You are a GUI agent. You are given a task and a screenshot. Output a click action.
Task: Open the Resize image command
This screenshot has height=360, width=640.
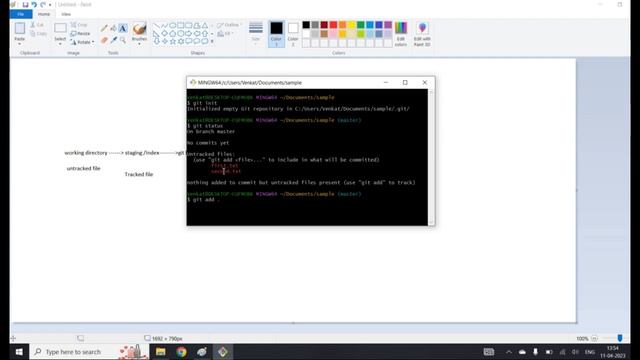click(80, 33)
